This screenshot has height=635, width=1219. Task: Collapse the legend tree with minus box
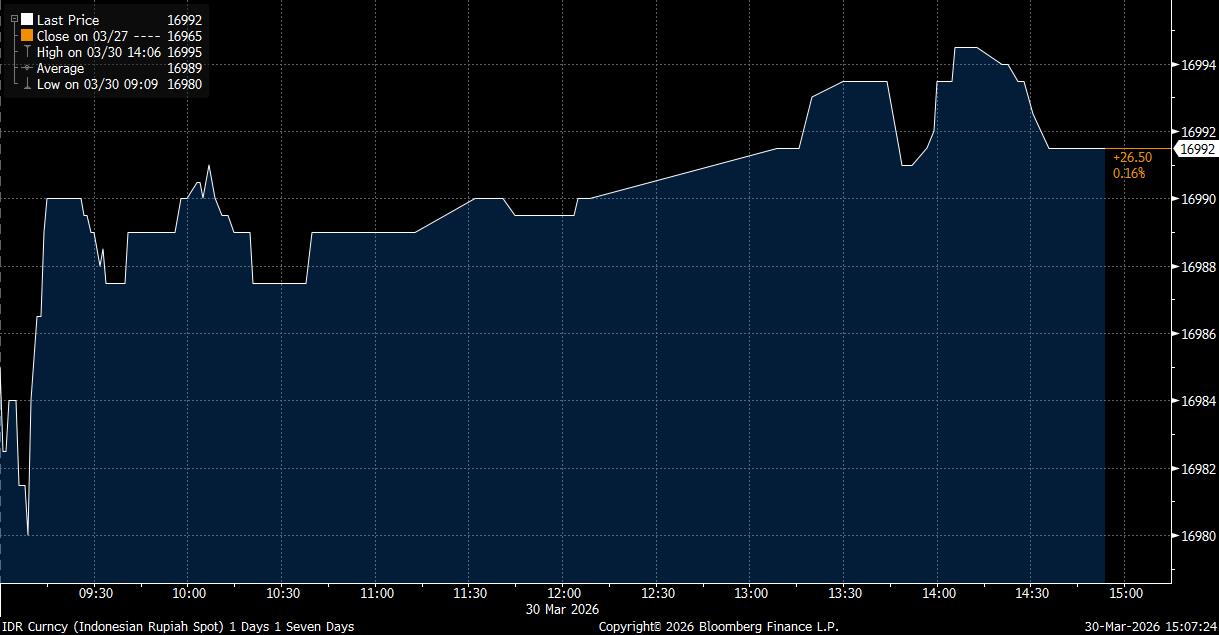tap(14, 19)
